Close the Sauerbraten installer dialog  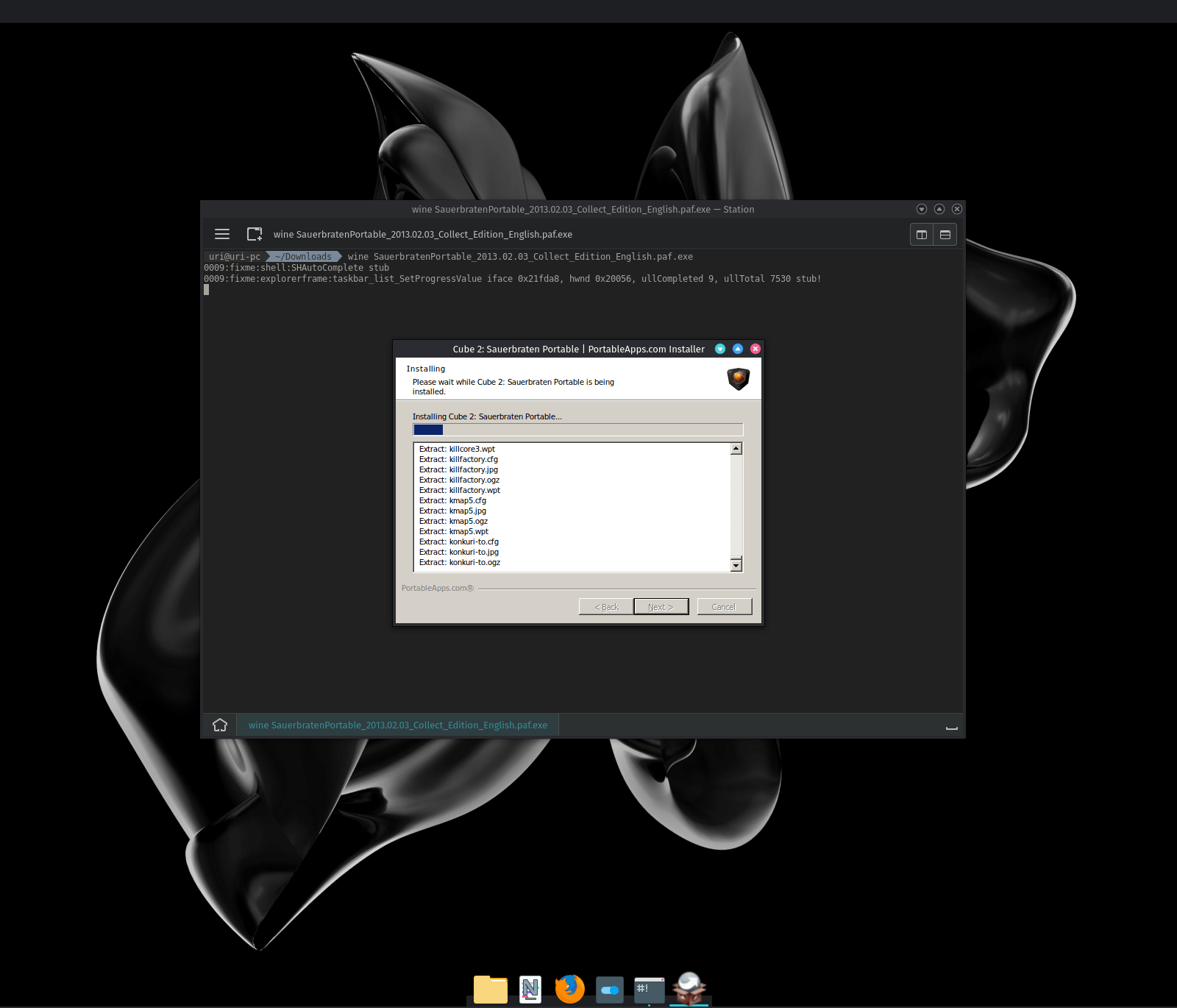pos(755,349)
